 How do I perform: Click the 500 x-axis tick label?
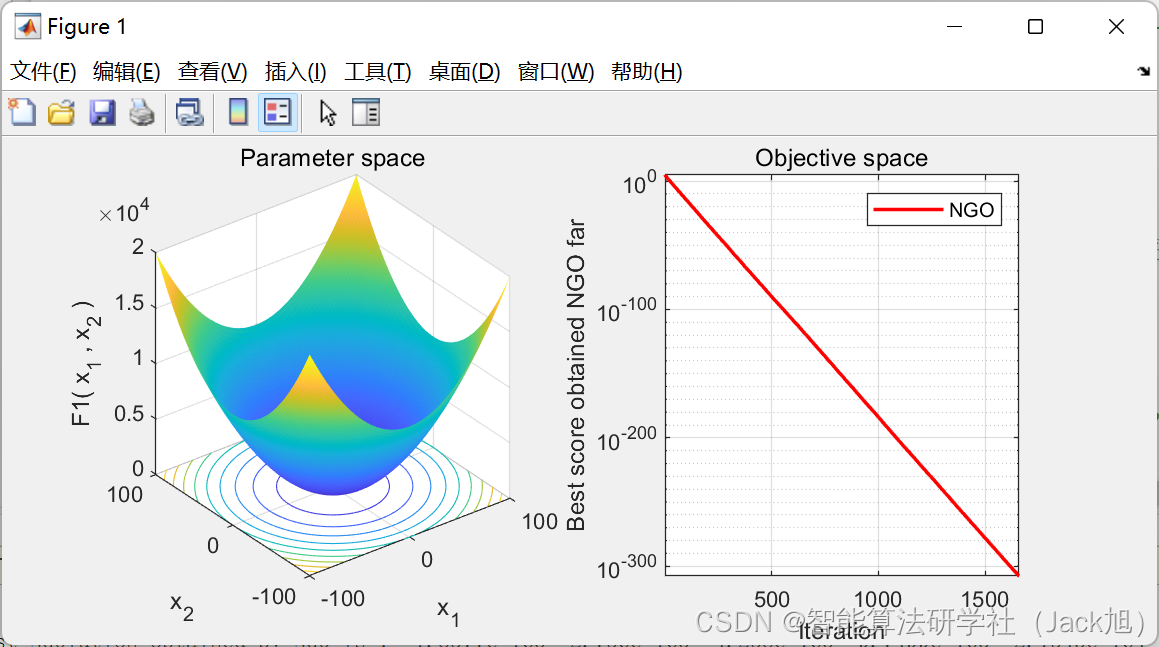pyautogui.click(x=772, y=598)
